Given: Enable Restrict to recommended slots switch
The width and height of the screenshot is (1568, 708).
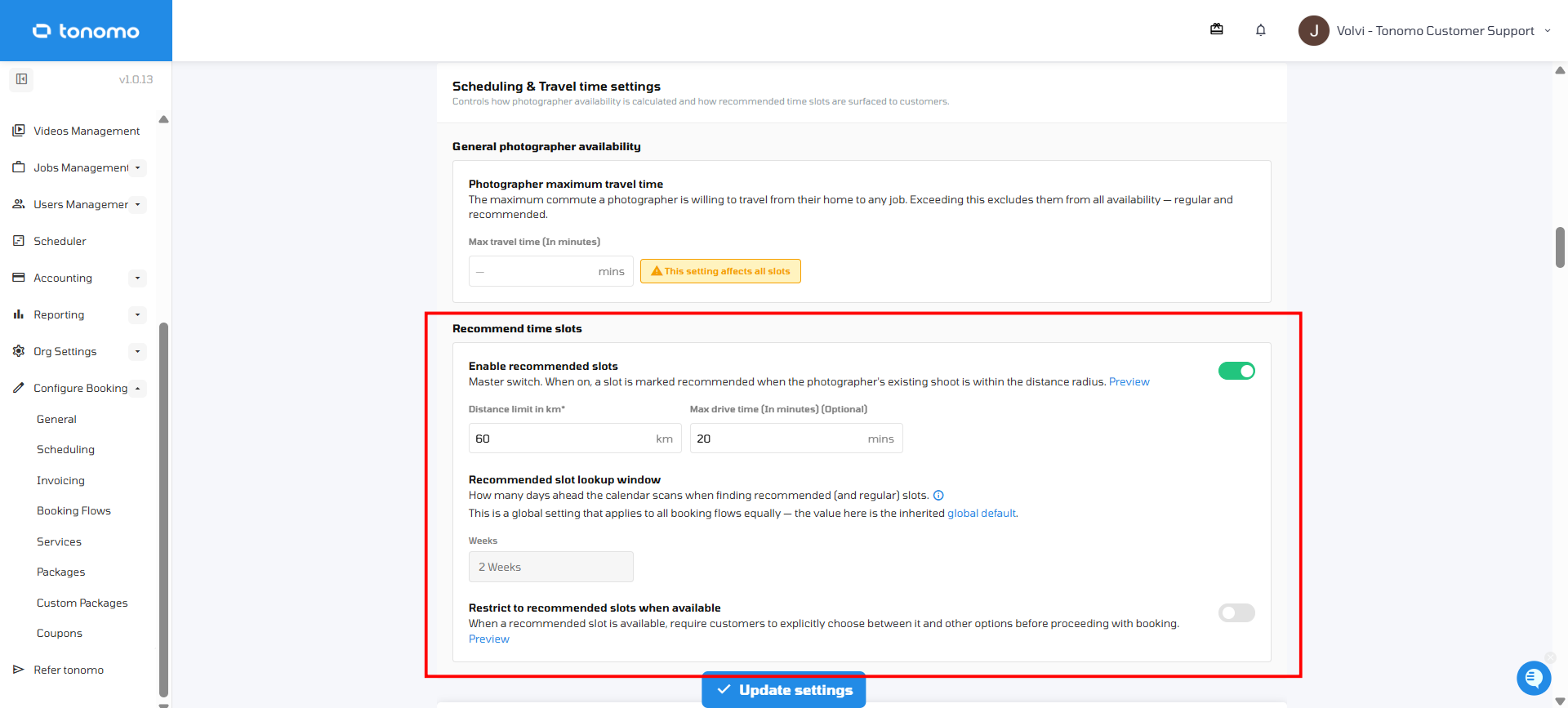Looking at the screenshot, I should [1236, 612].
